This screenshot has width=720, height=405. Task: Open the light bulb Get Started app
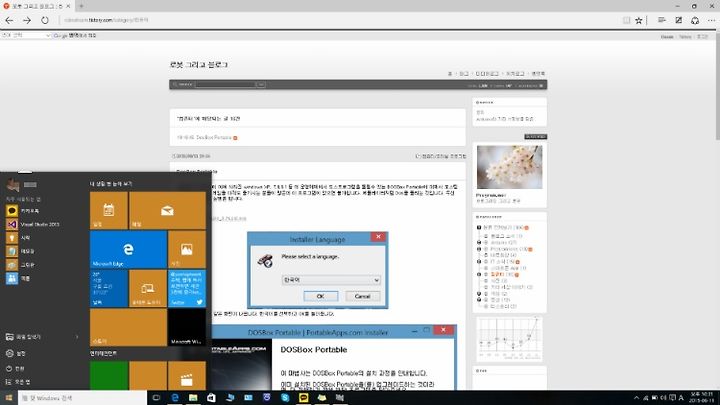point(18,238)
